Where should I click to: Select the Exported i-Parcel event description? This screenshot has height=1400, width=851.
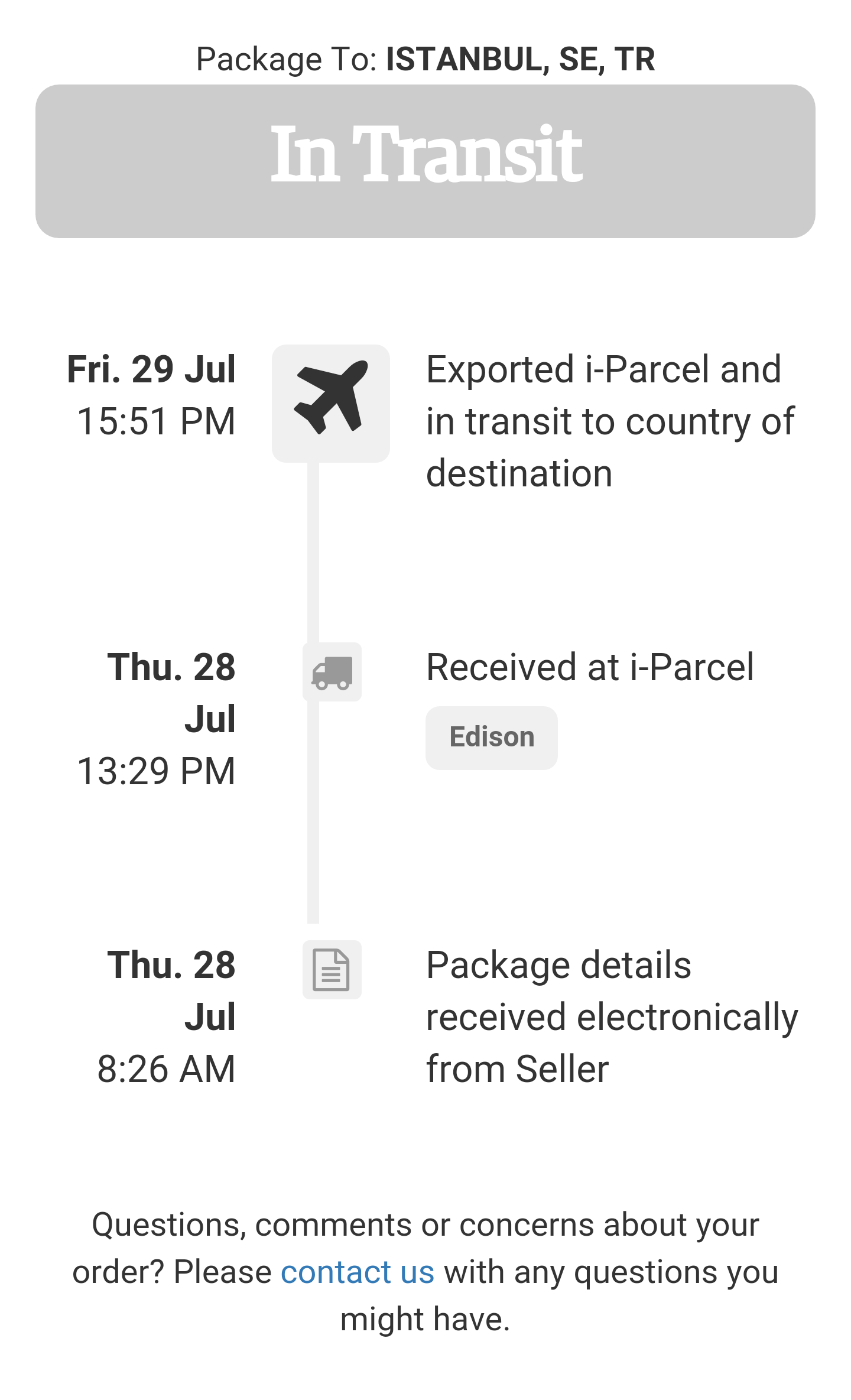click(x=611, y=421)
